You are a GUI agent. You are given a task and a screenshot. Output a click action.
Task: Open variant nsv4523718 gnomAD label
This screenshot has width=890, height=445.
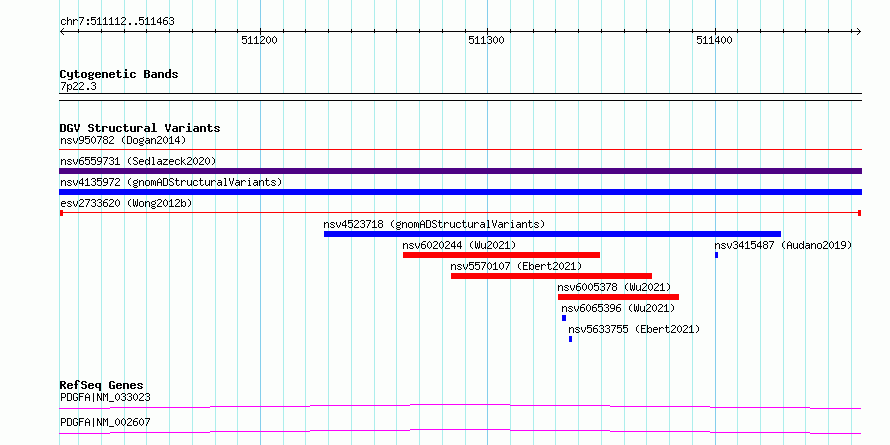(x=434, y=224)
